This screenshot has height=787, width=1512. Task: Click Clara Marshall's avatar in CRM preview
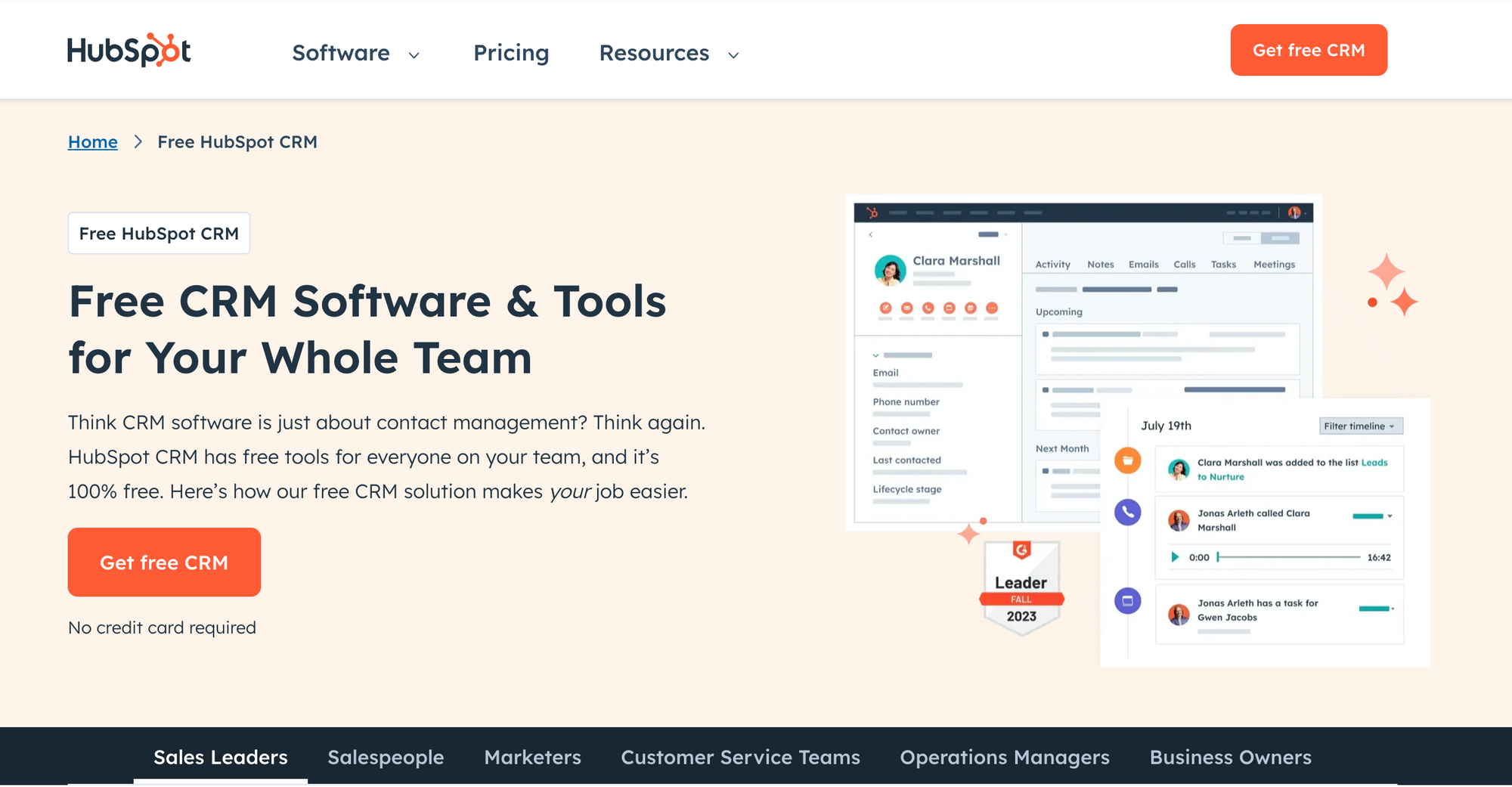coord(890,270)
